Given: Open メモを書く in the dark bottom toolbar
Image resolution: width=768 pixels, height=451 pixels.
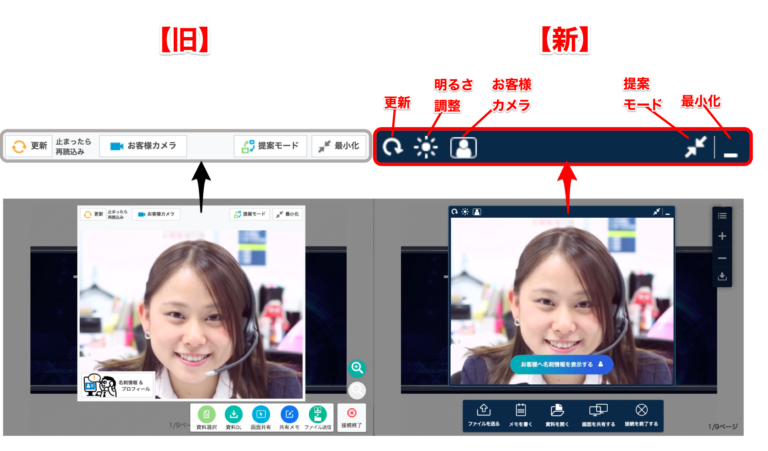Looking at the screenshot, I should [520, 414].
